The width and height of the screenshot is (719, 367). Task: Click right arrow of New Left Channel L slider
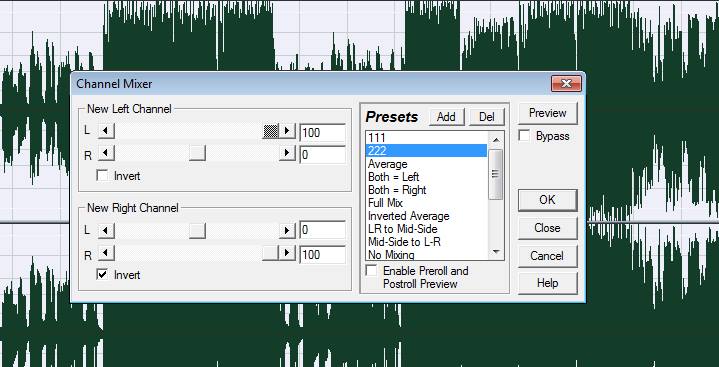coord(287,131)
